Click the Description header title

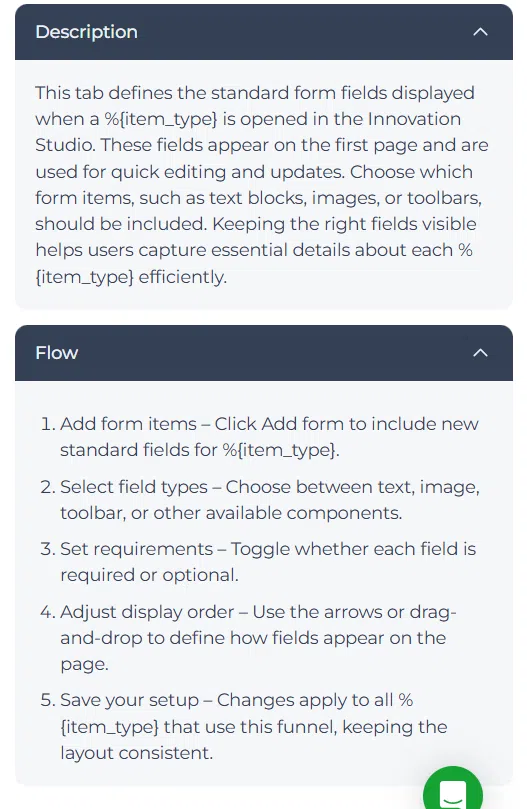[86, 32]
